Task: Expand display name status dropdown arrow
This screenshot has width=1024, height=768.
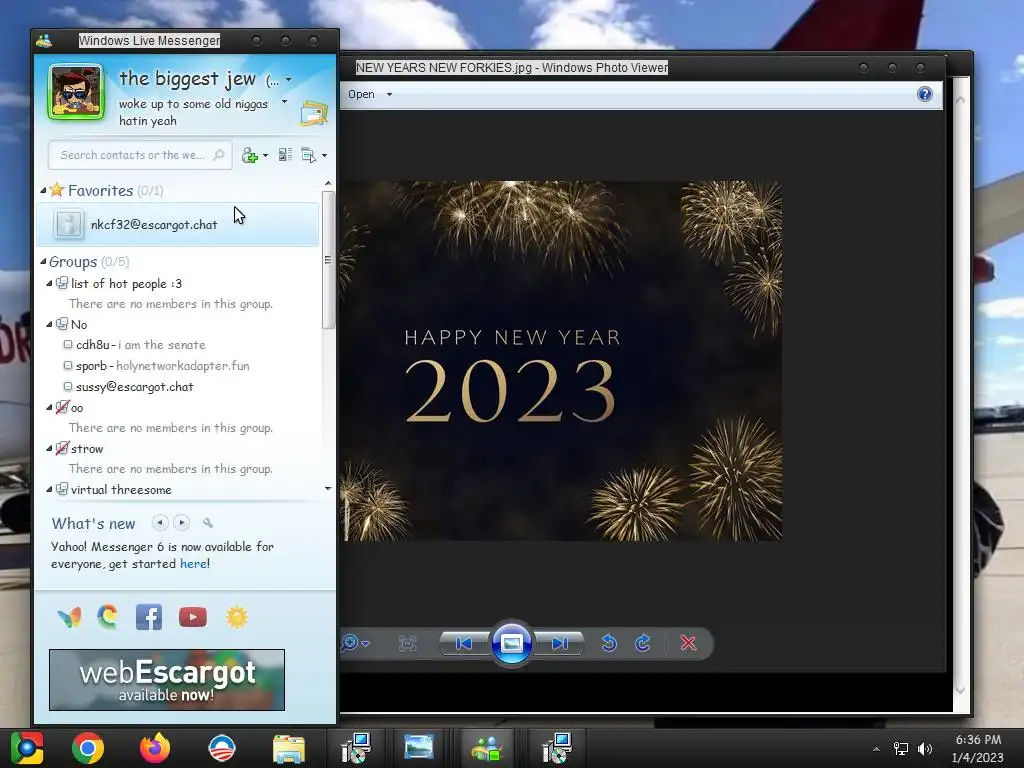Action: pyautogui.click(x=289, y=80)
